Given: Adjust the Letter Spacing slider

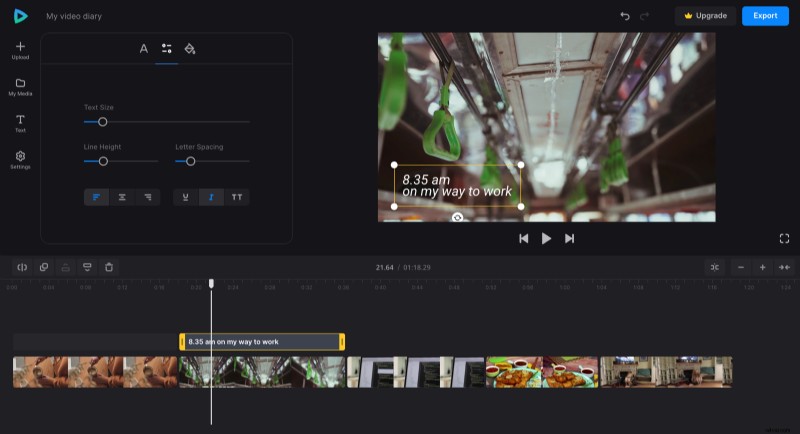Looking at the screenshot, I should pos(190,161).
